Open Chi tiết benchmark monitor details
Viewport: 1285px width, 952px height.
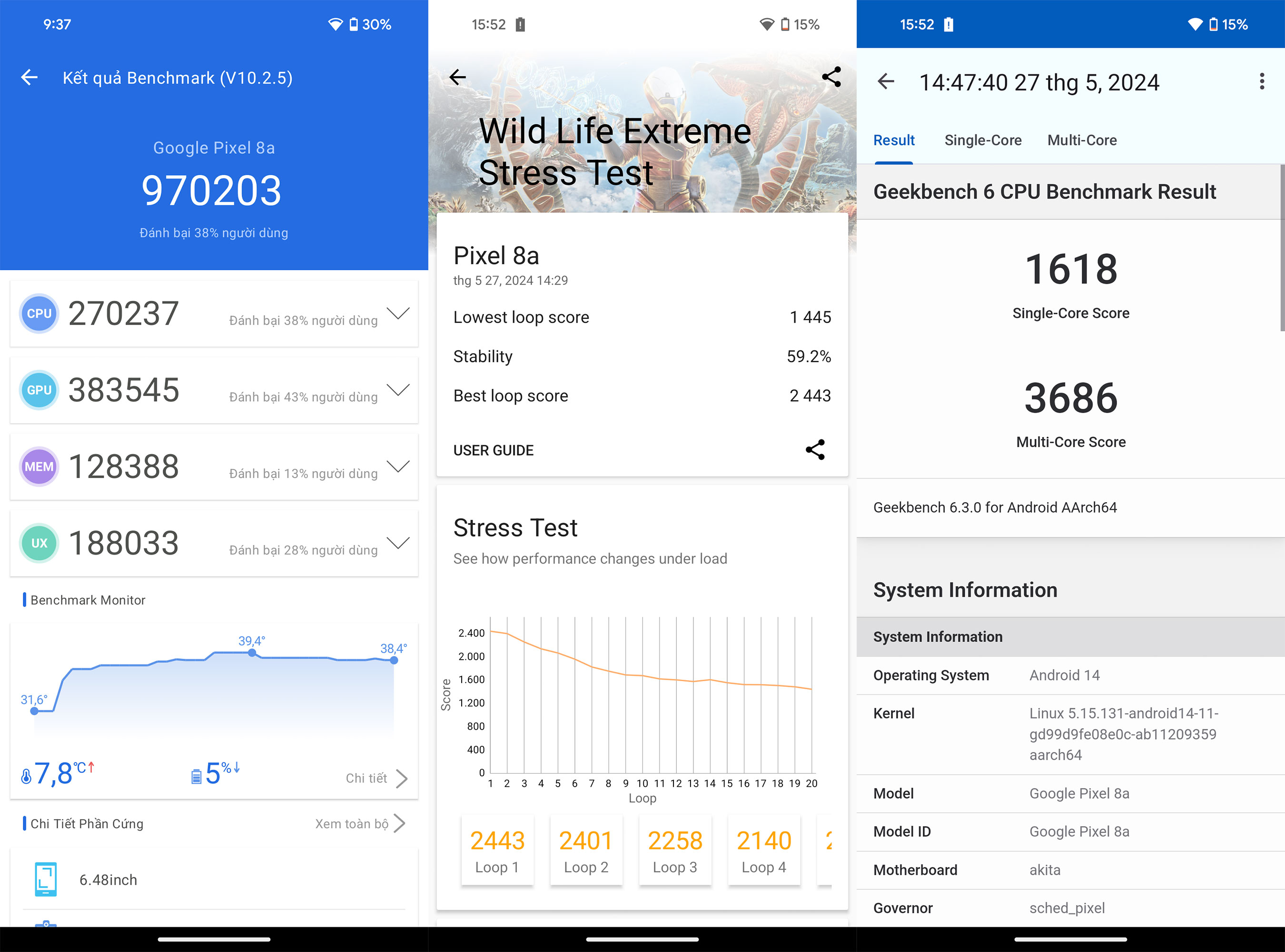coord(377,778)
